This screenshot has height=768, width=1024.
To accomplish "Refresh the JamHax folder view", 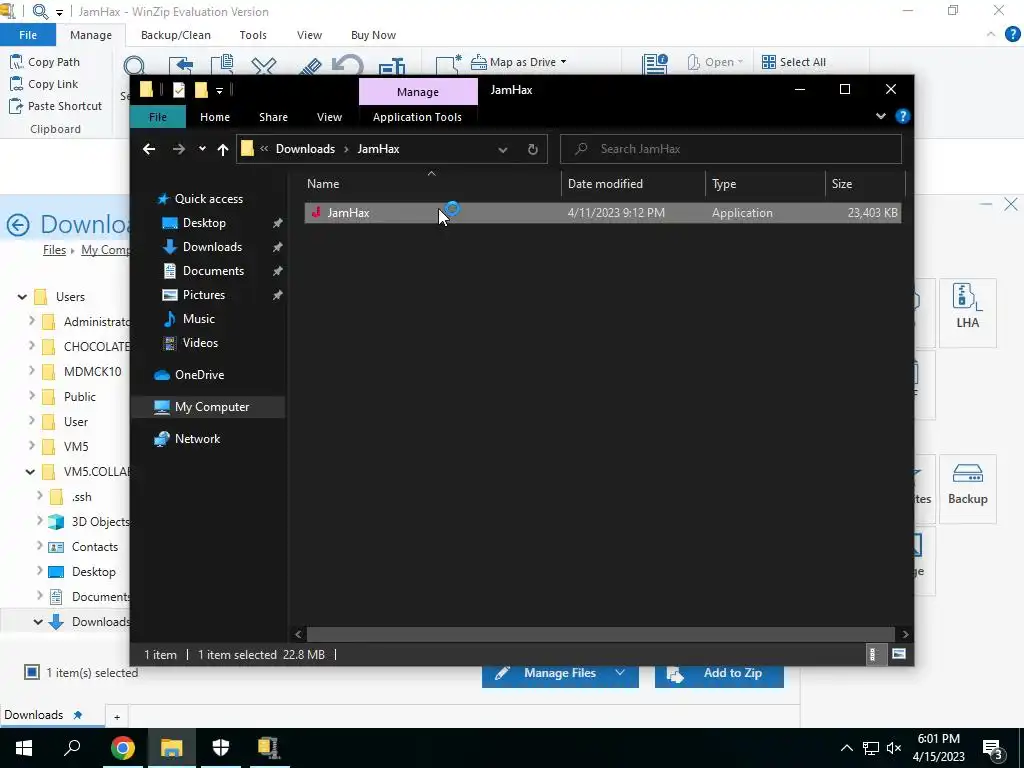I will click(532, 150).
